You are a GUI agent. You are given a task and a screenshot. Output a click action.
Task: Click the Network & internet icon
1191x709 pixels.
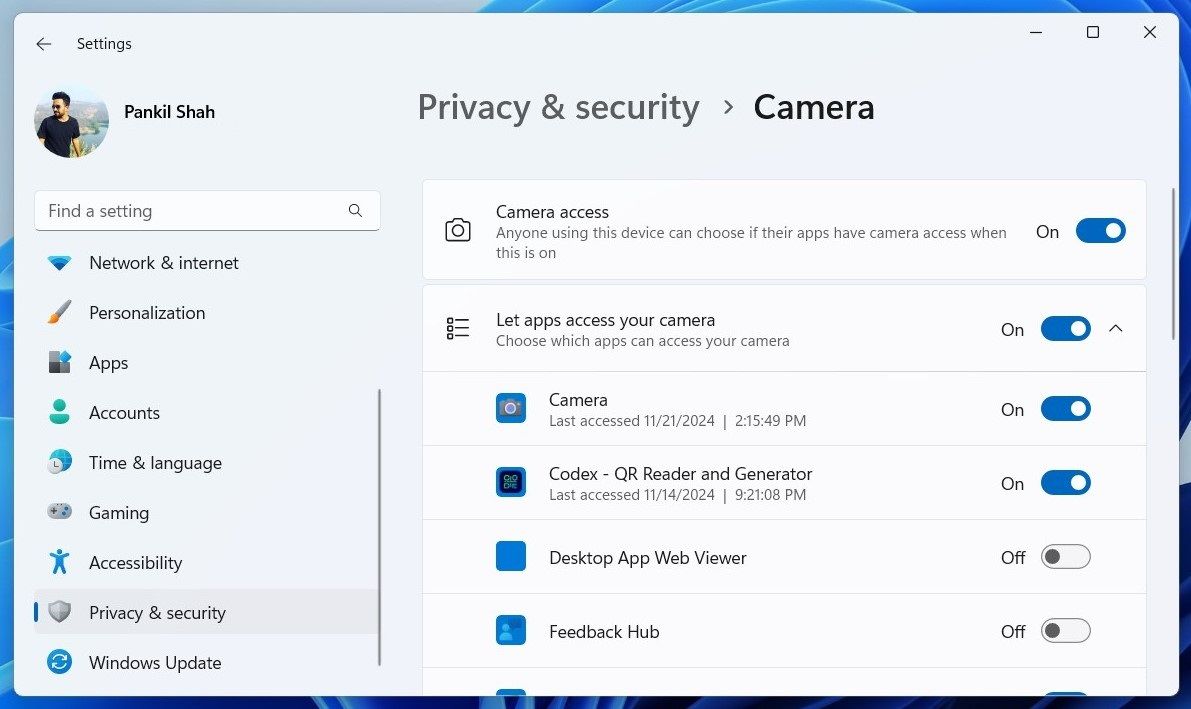[60, 262]
